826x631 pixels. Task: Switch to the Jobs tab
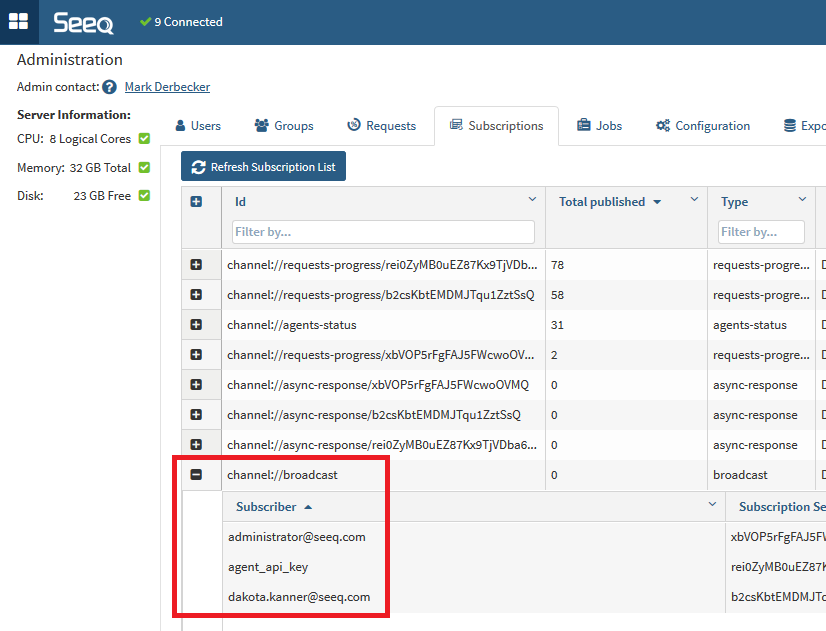click(x=599, y=125)
